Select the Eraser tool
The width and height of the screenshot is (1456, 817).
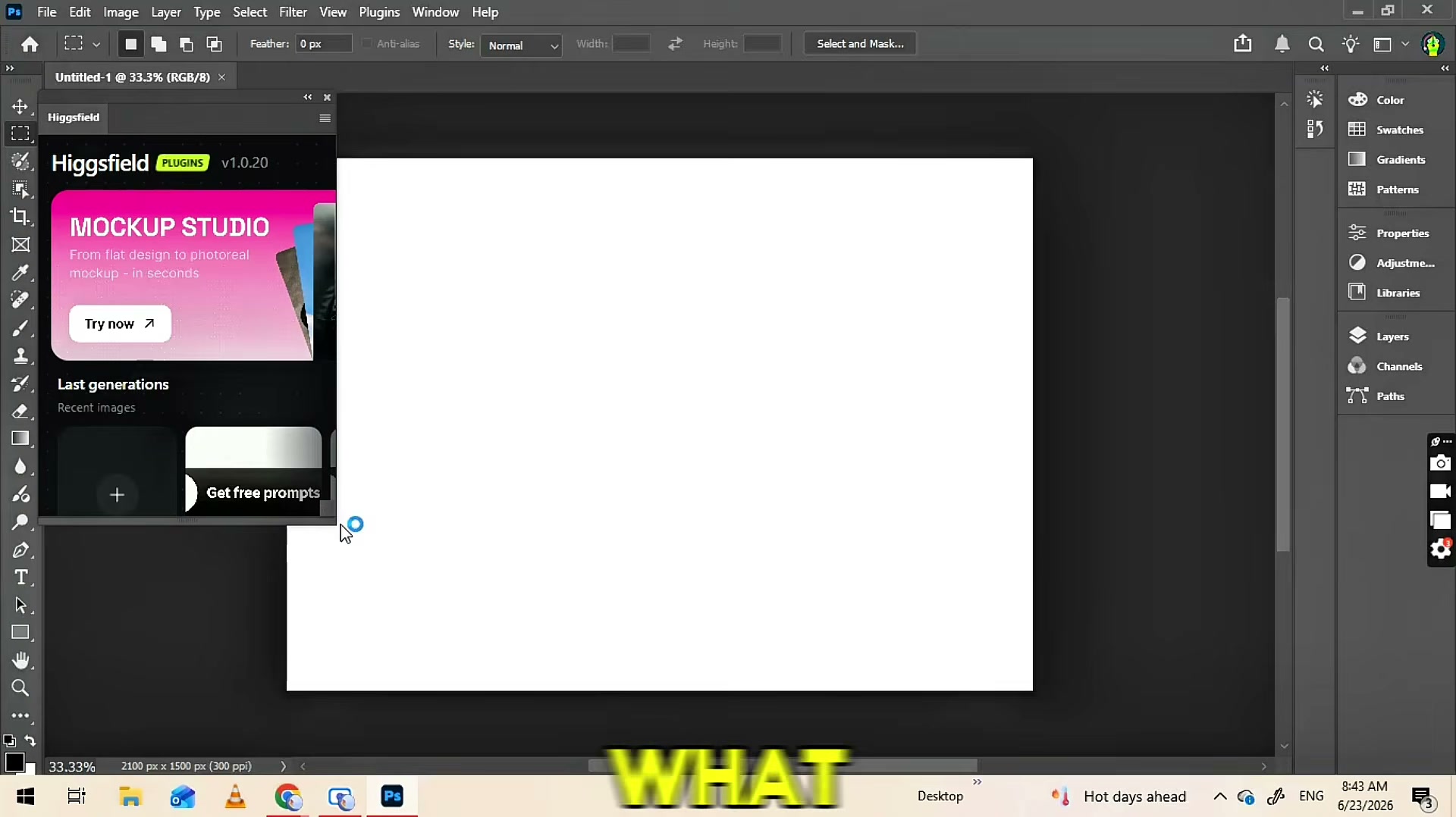pos(20,412)
